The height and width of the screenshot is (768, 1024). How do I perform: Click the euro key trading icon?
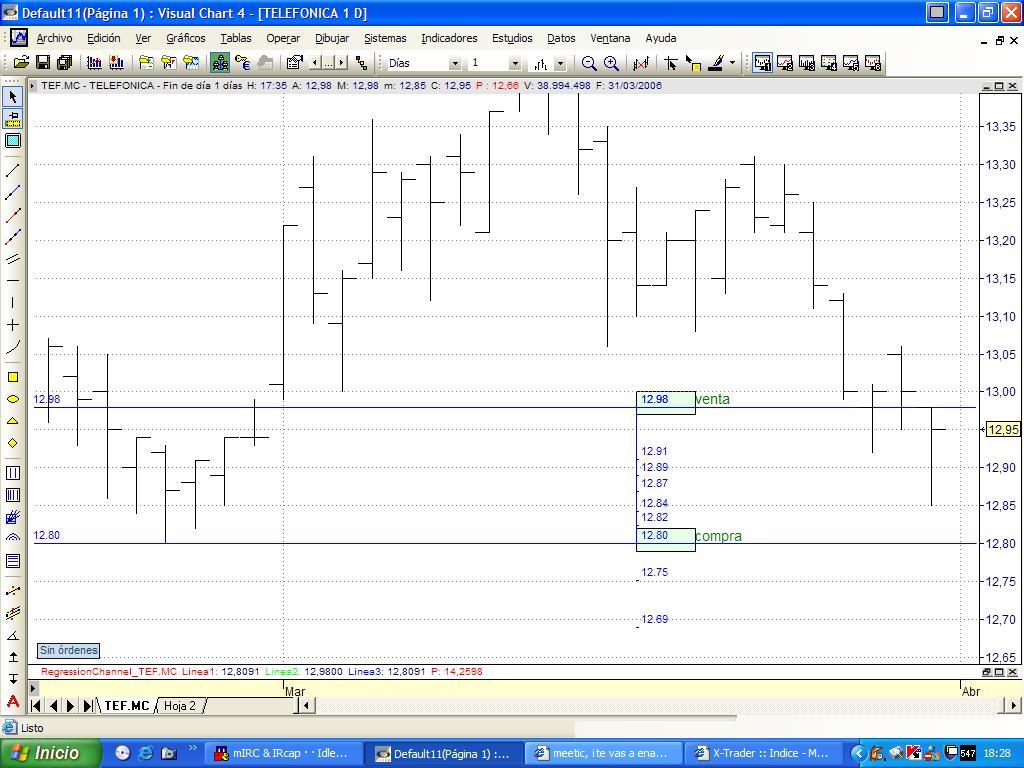pos(242,63)
